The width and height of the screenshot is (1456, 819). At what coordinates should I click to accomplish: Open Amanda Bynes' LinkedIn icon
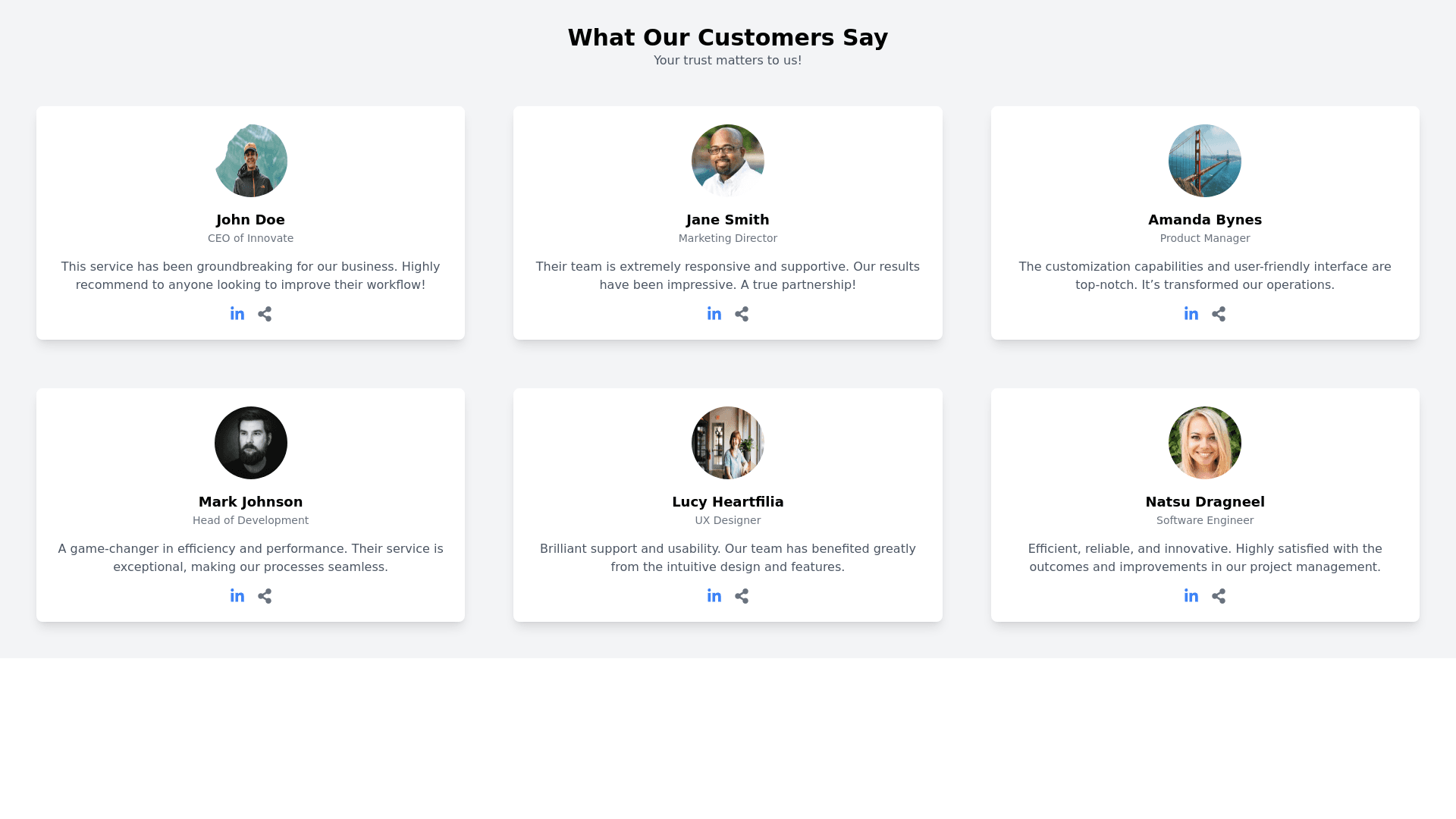coord(1191,314)
